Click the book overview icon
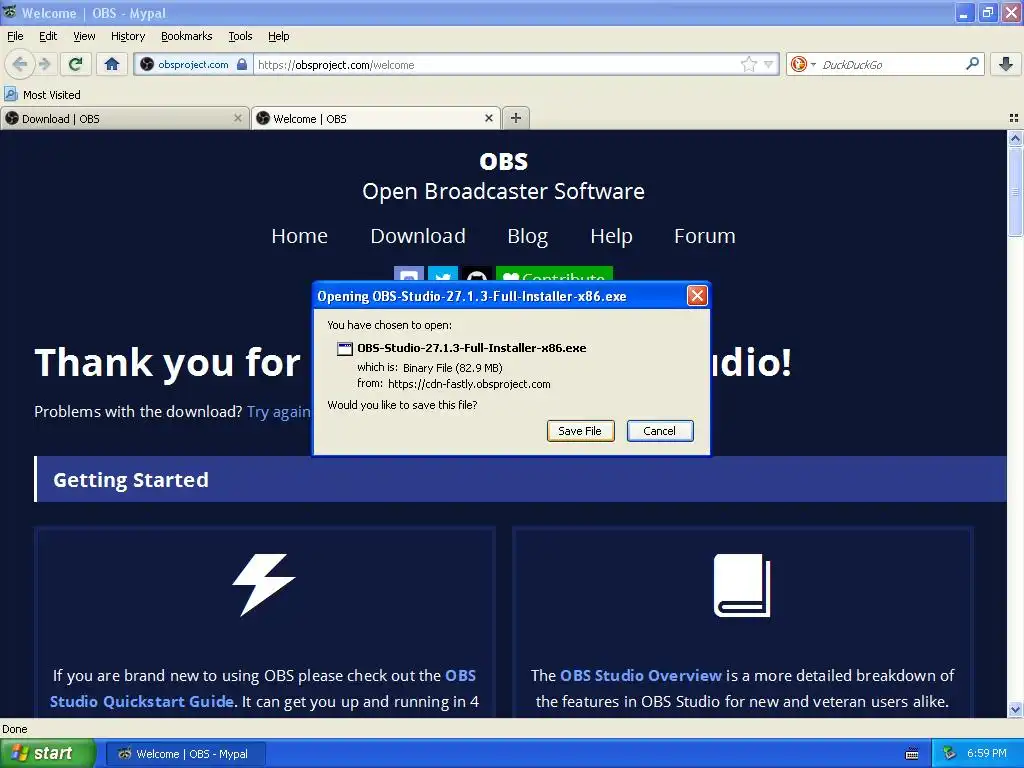This screenshot has height=768, width=1024. [x=743, y=585]
